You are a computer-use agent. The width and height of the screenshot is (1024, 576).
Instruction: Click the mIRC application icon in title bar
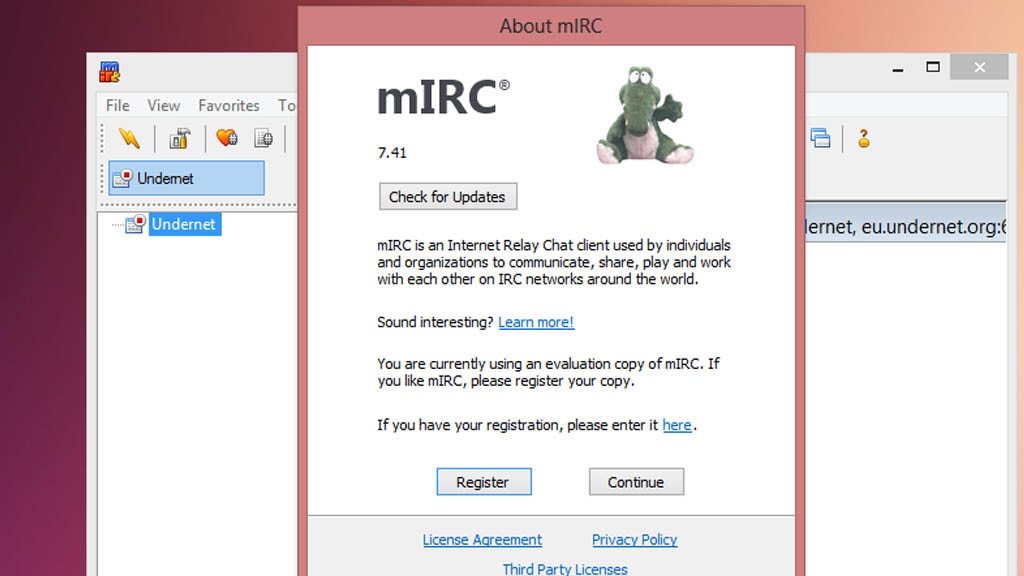(110, 72)
